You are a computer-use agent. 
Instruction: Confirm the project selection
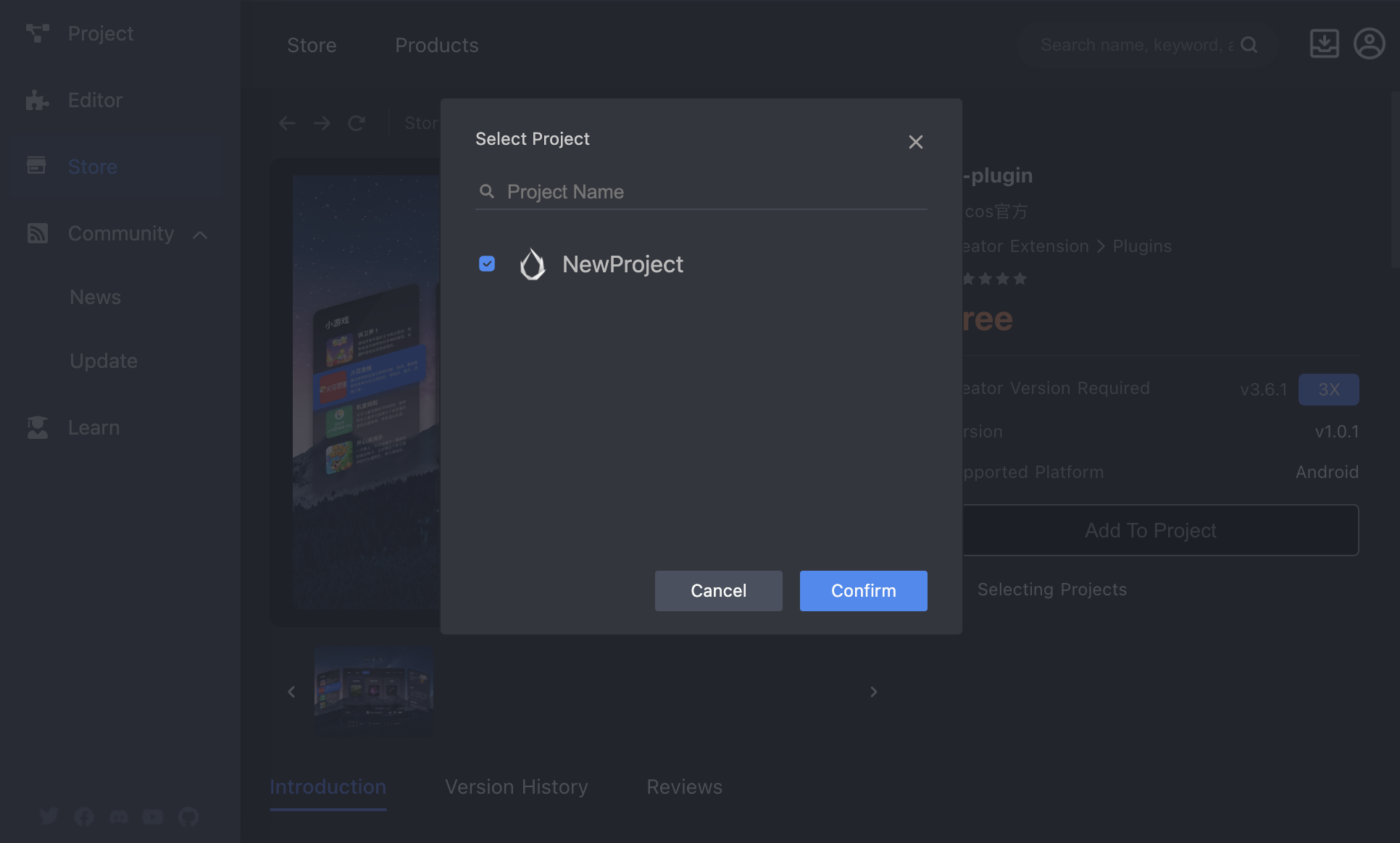(x=863, y=590)
